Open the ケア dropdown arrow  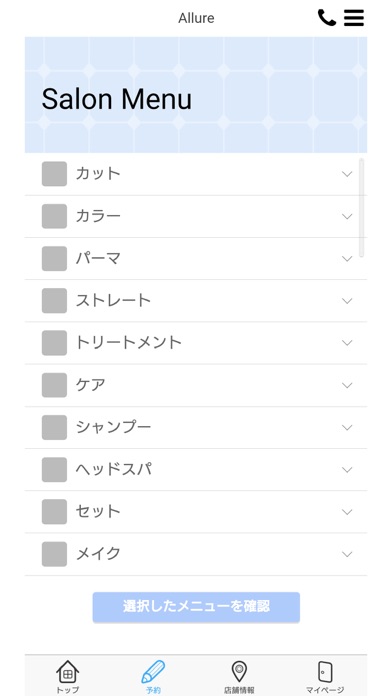(x=347, y=385)
